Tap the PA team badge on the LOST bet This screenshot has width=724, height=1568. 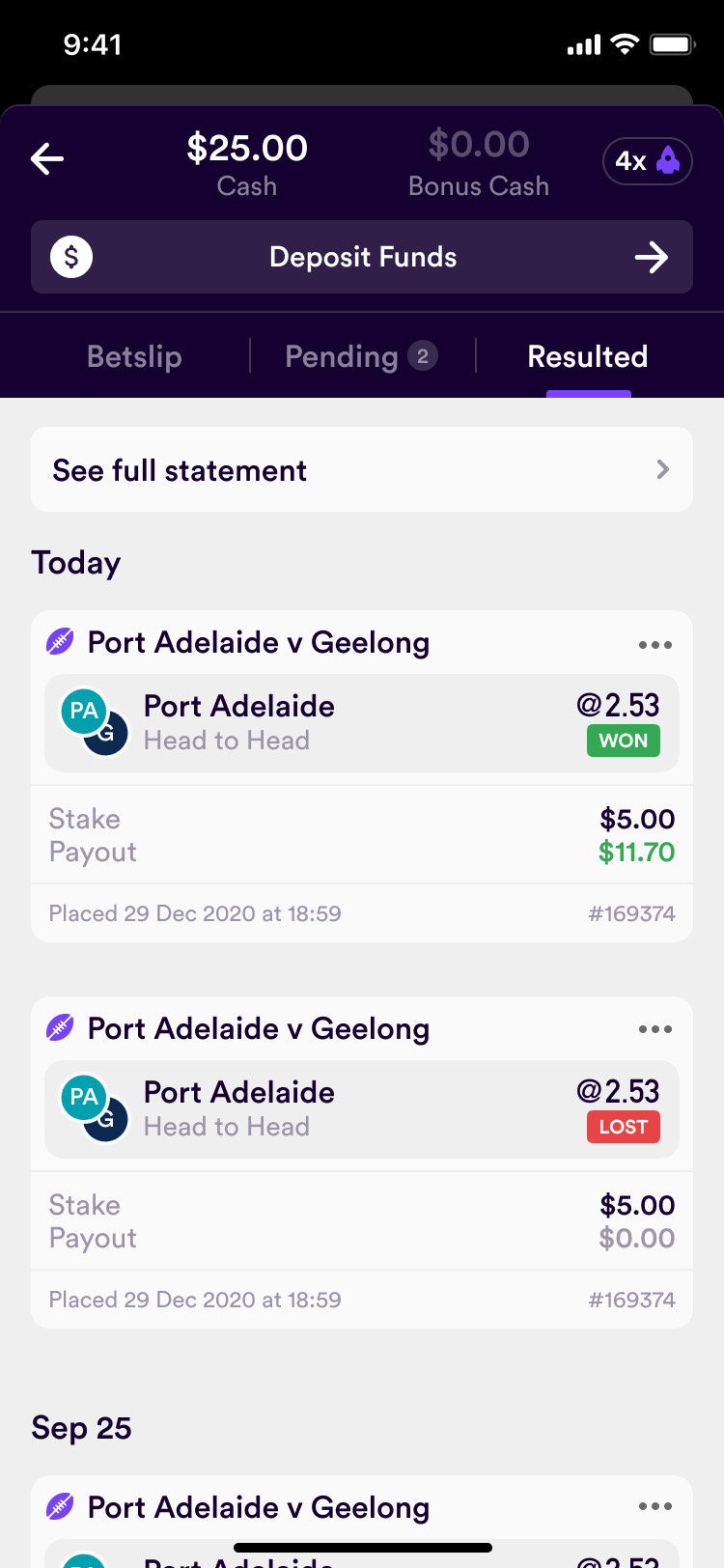84,1097
